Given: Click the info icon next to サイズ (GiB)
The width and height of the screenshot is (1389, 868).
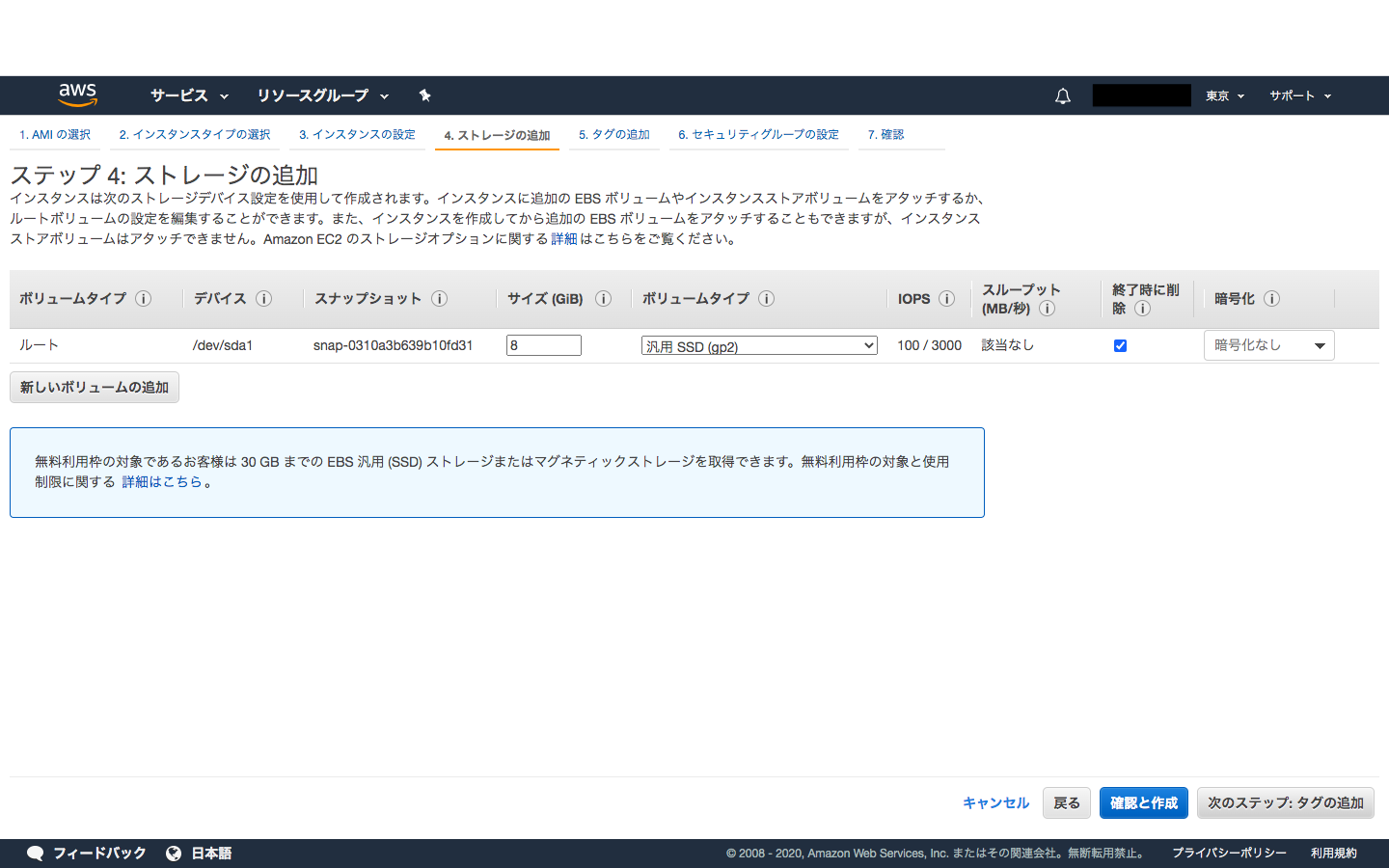Looking at the screenshot, I should 604,299.
